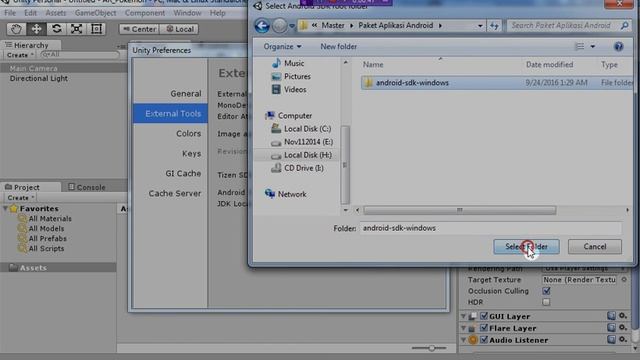Select the Move tool in Unity toolbar

pyautogui.click(x=36, y=29)
